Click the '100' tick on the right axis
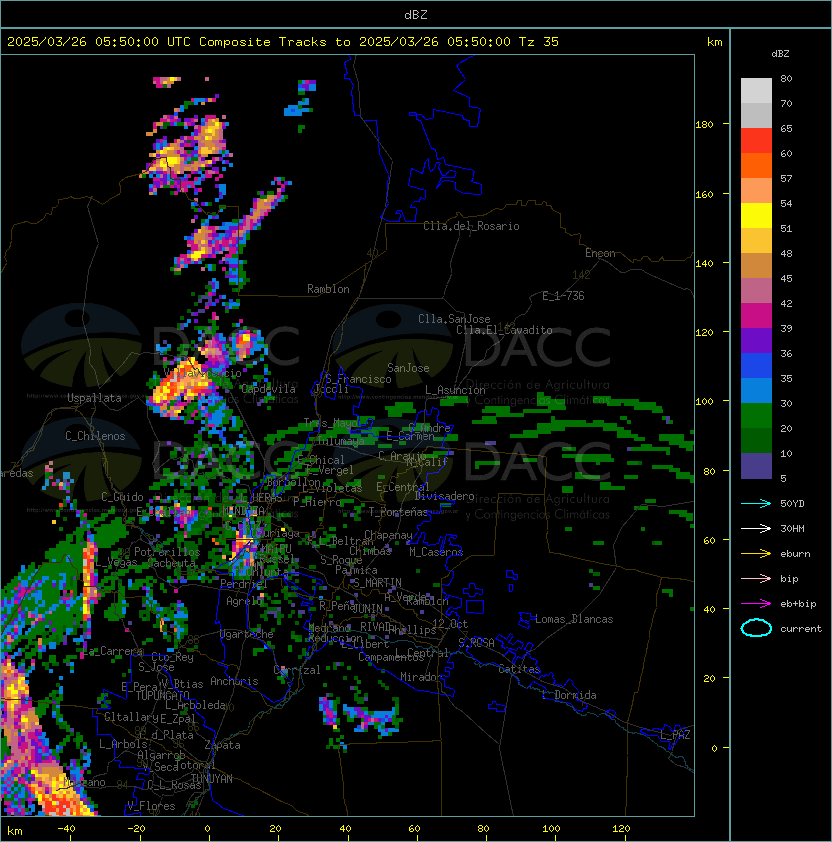 tap(704, 402)
